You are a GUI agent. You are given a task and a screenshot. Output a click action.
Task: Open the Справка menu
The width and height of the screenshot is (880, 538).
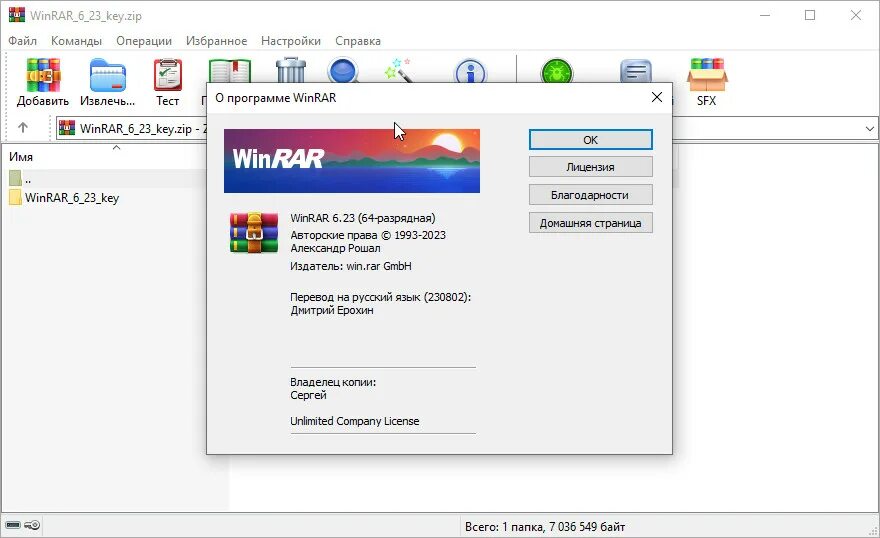358,41
